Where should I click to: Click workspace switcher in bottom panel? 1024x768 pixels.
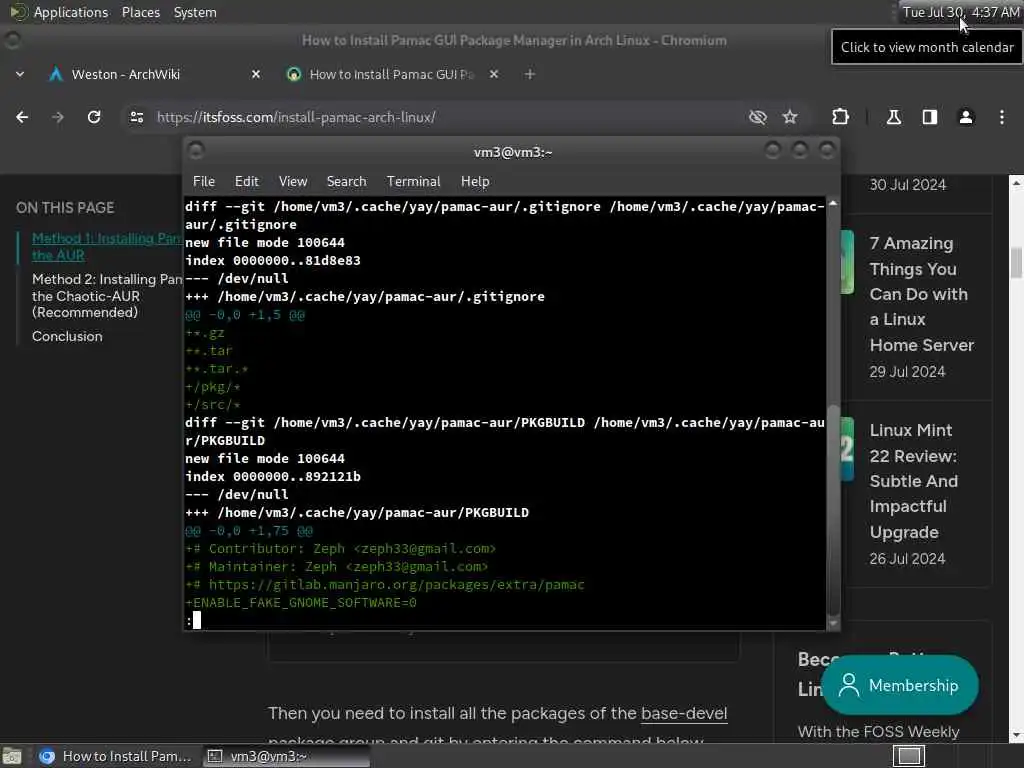click(909, 756)
